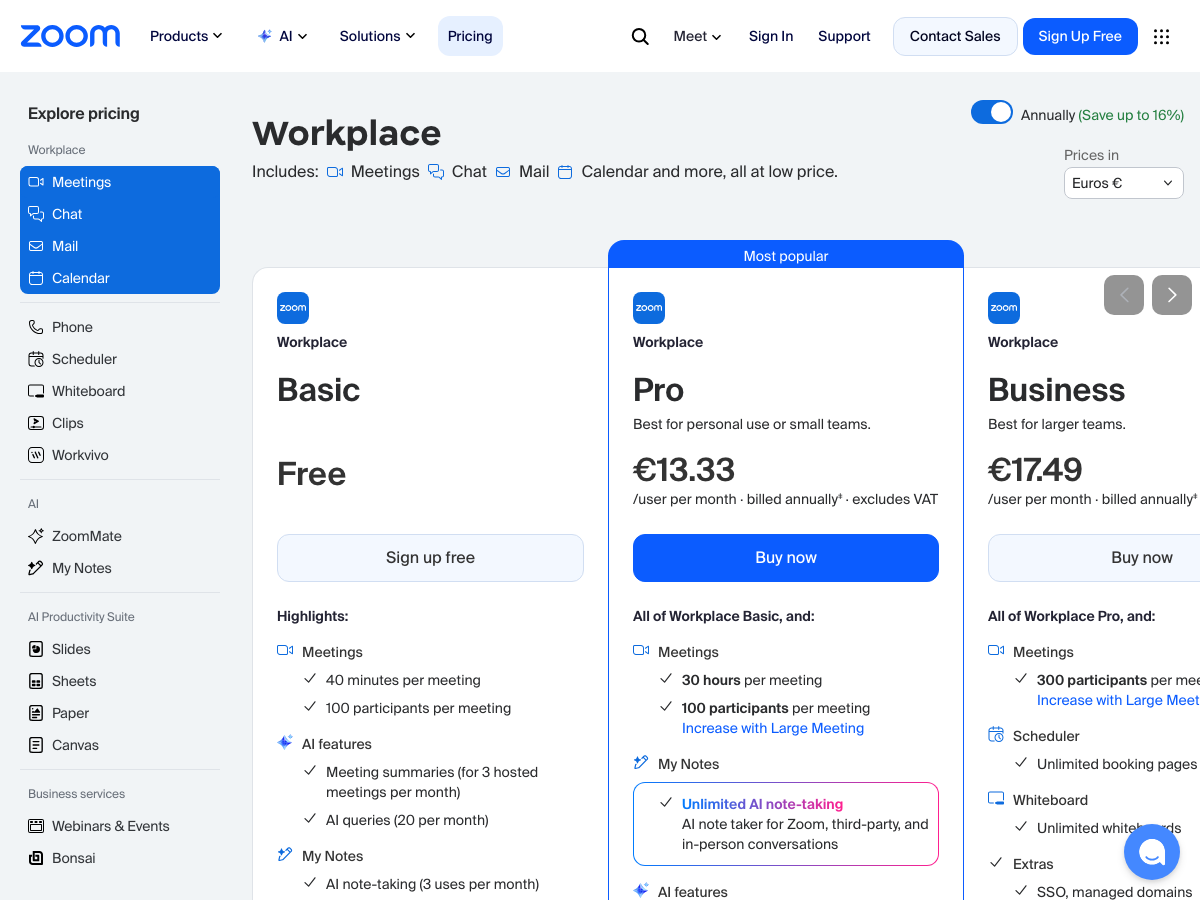
Task: Open Increase with Large Meeting link in Business
Action: click(1118, 700)
